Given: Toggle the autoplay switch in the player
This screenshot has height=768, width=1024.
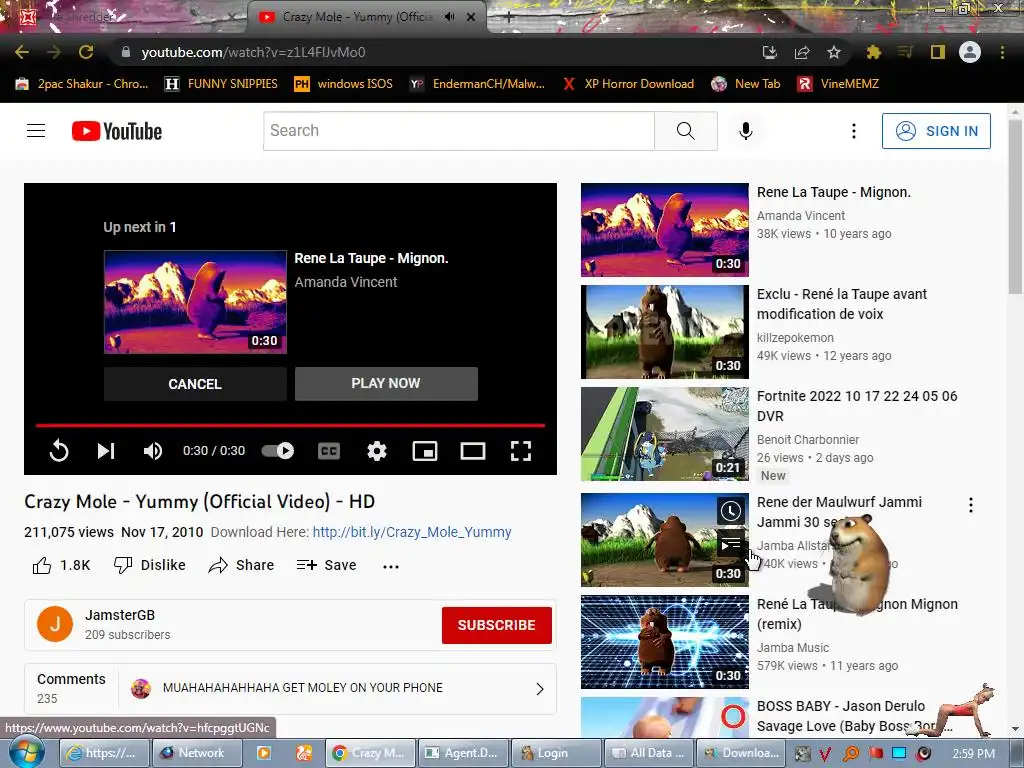Looking at the screenshot, I should (278, 451).
